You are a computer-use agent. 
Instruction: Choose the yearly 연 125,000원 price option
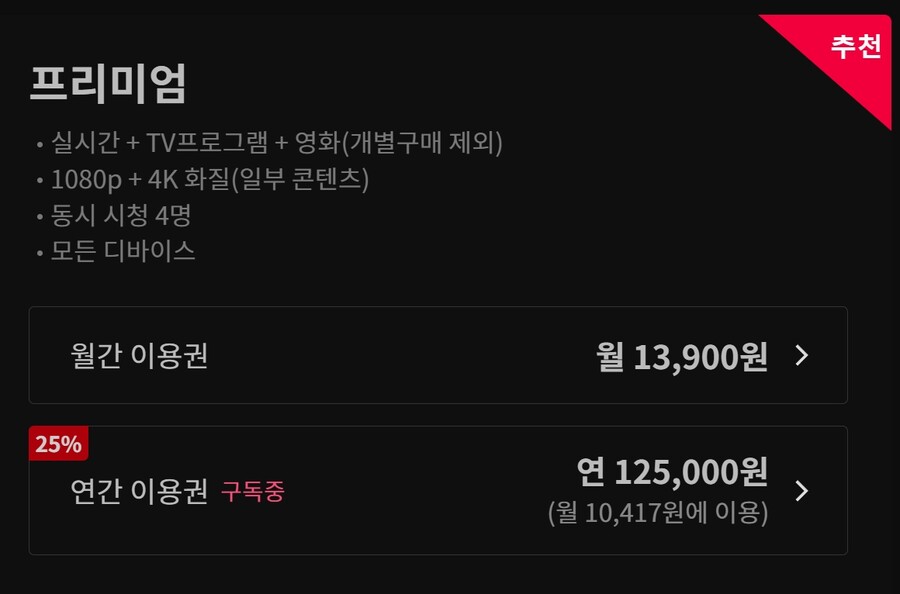click(x=672, y=470)
